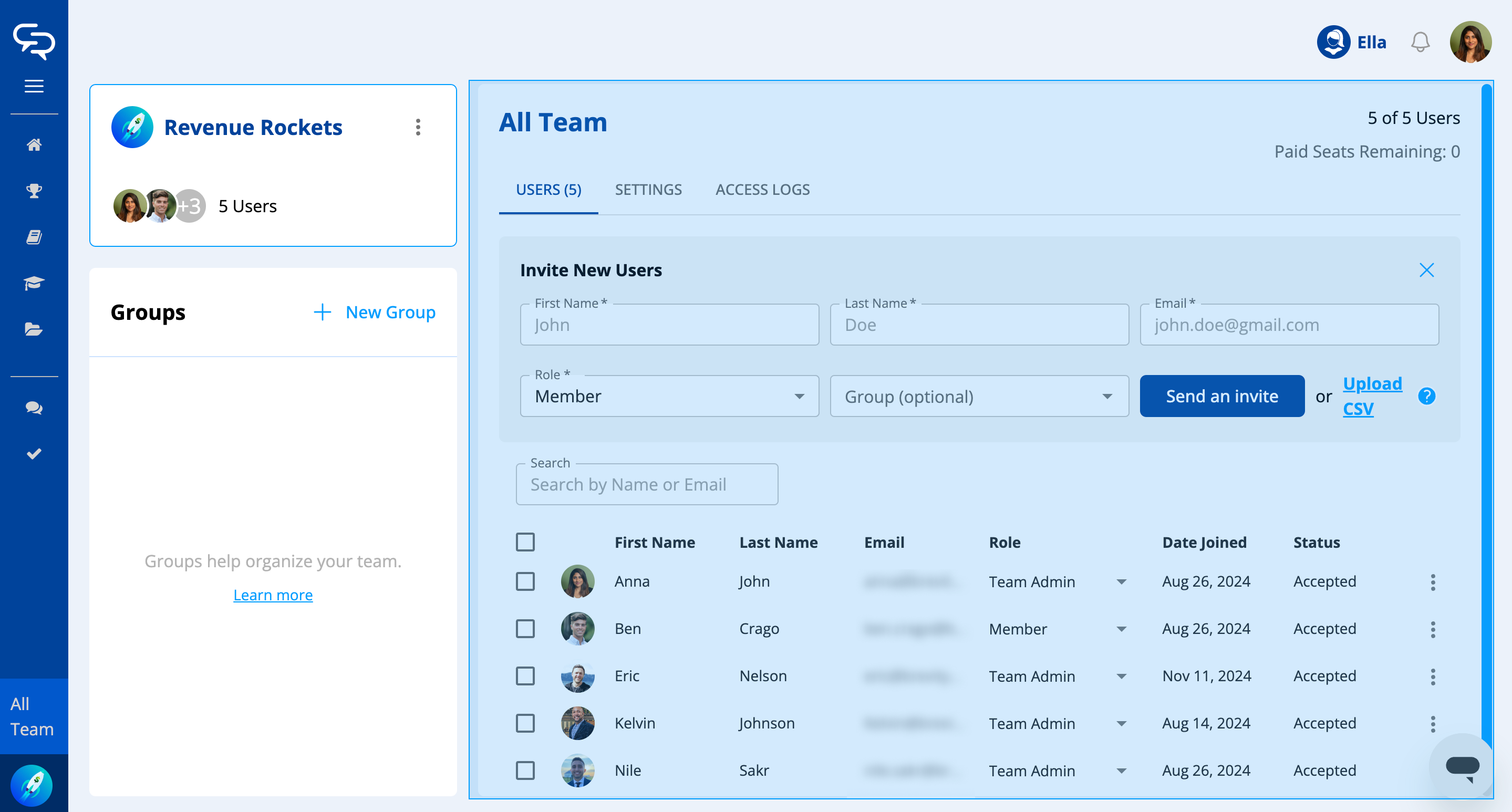This screenshot has width=1512, height=812.
Task: Select the checkbox for Ben Crago
Action: pos(525,629)
